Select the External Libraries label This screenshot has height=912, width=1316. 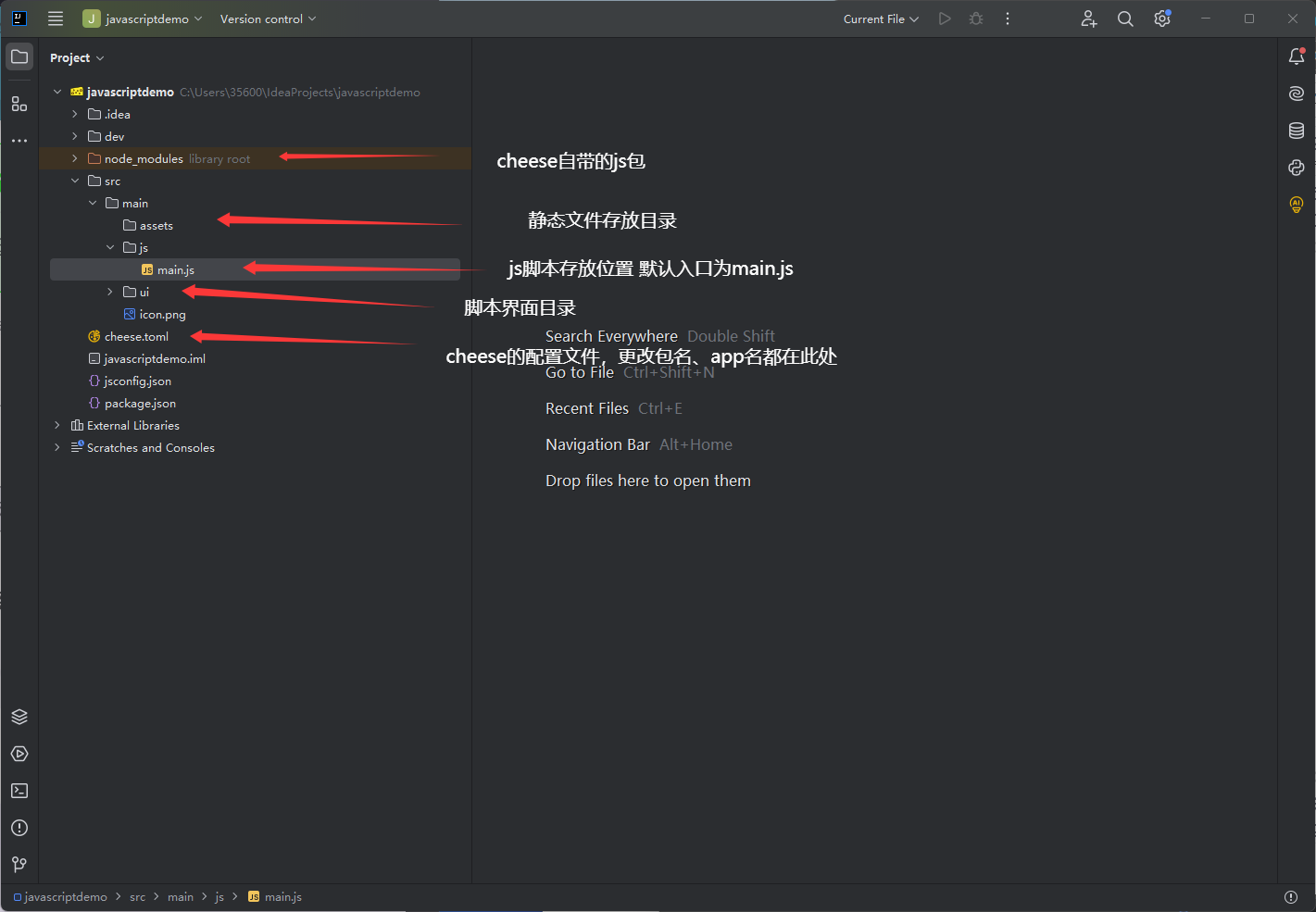pos(133,425)
